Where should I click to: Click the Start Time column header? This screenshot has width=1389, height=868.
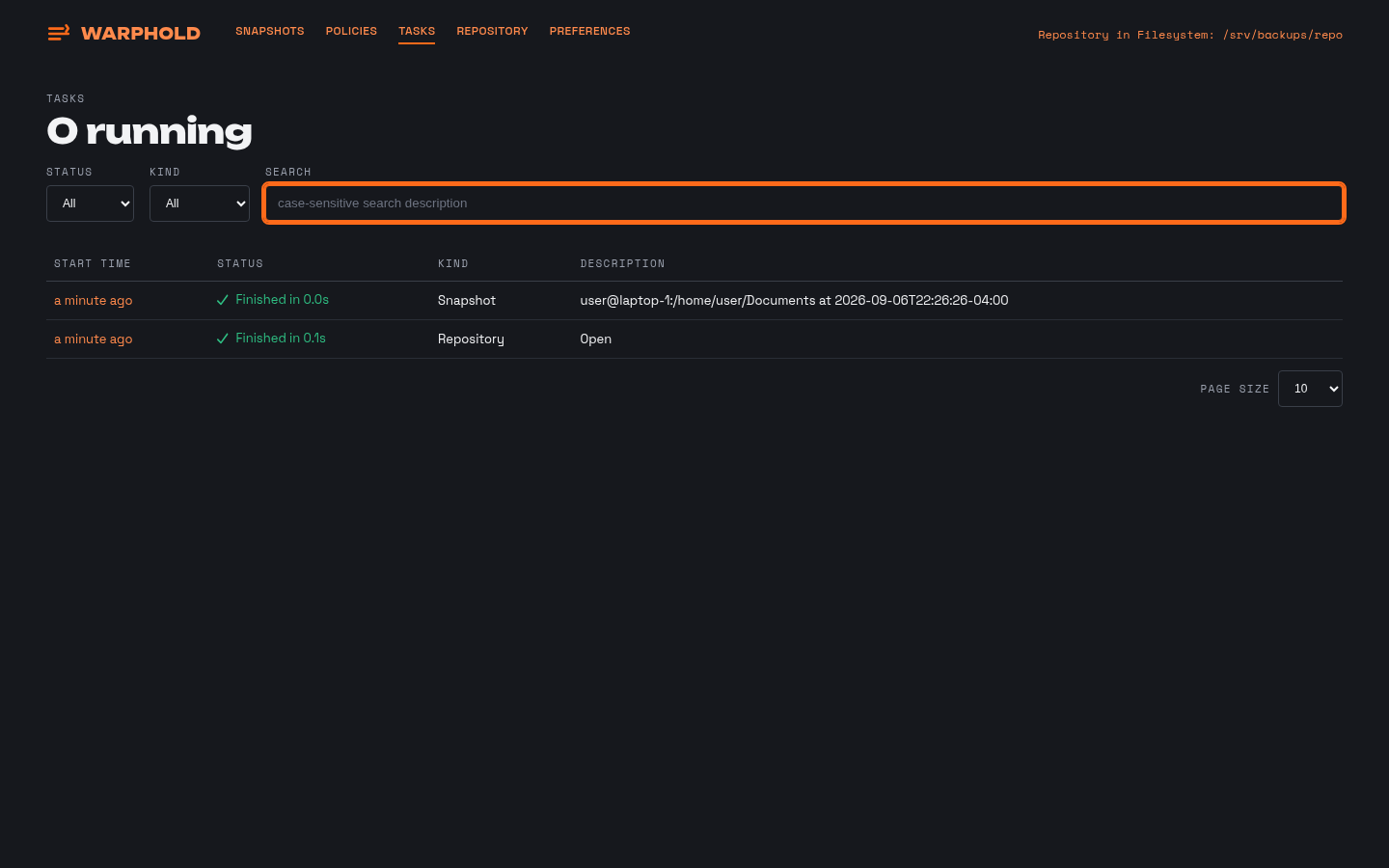[93, 263]
